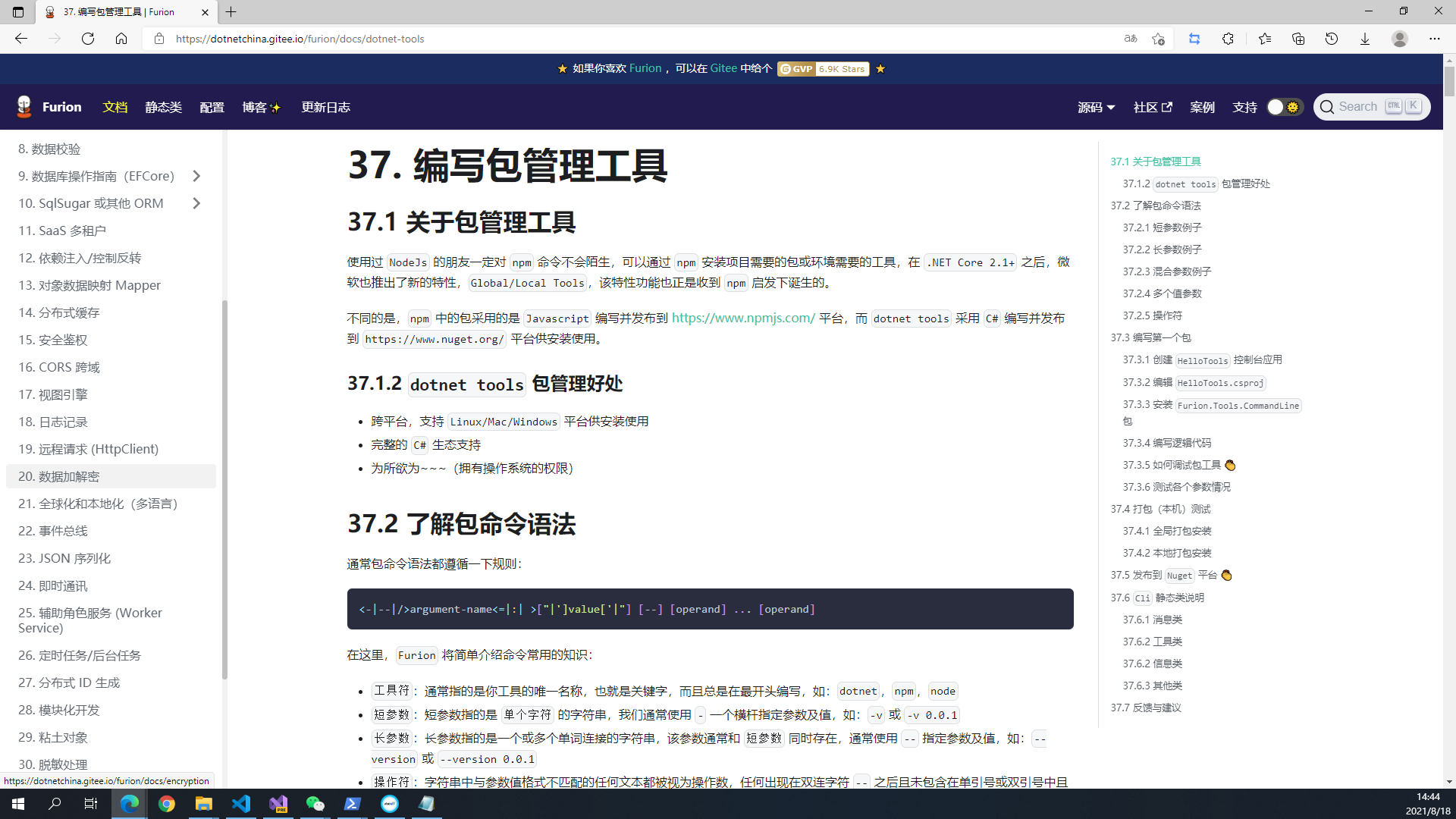1456x819 pixels.
Task: Click the Furion logo icon in header
Action: [24, 107]
